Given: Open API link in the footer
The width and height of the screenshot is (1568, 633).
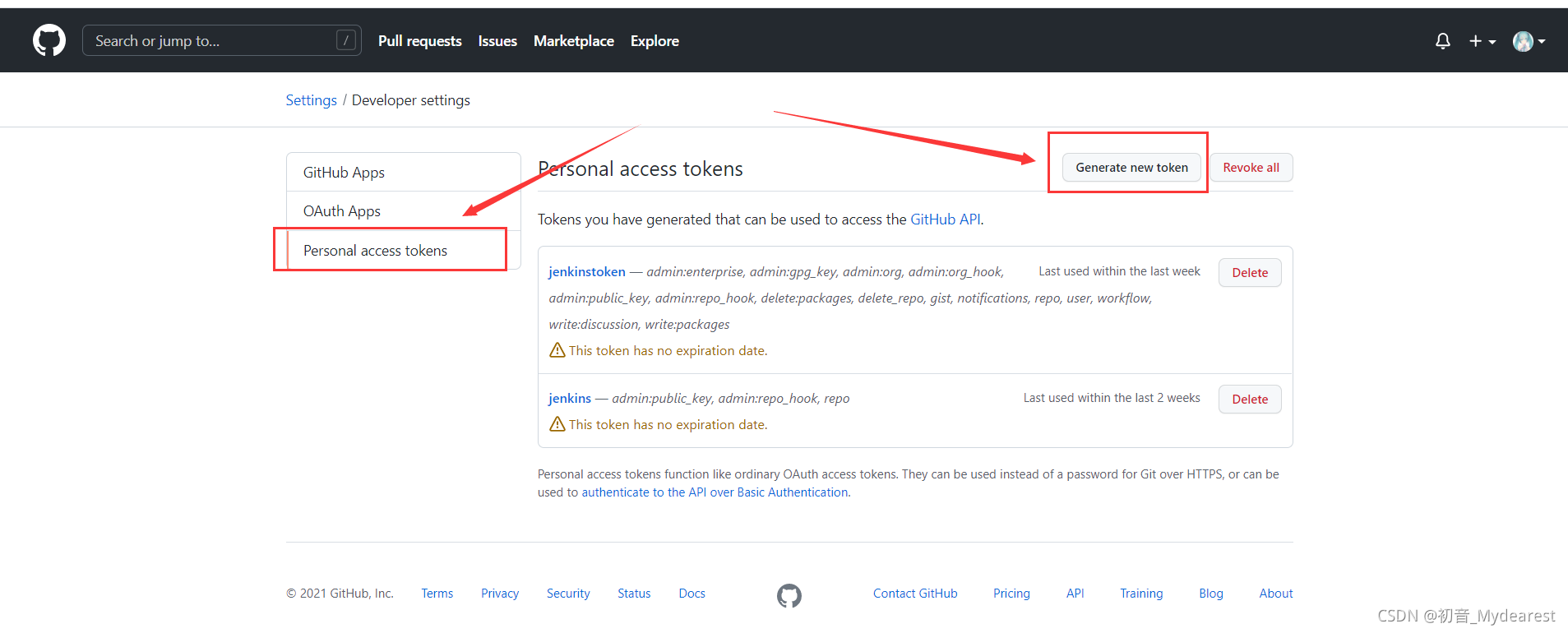Looking at the screenshot, I should (1075, 594).
